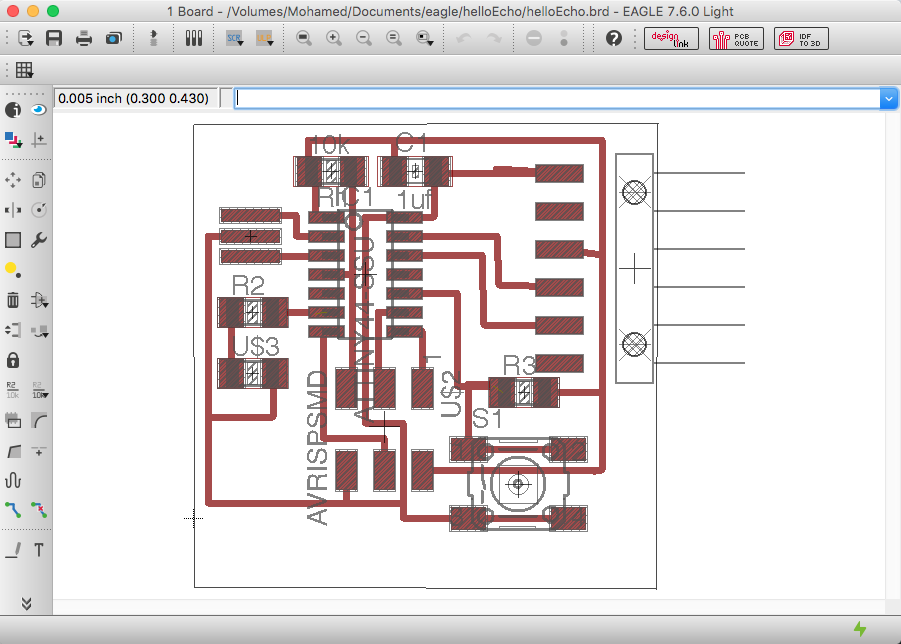Image resolution: width=901 pixels, height=644 pixels.
Task: Click the R3 resistor component on board
Action: [523, 393]
